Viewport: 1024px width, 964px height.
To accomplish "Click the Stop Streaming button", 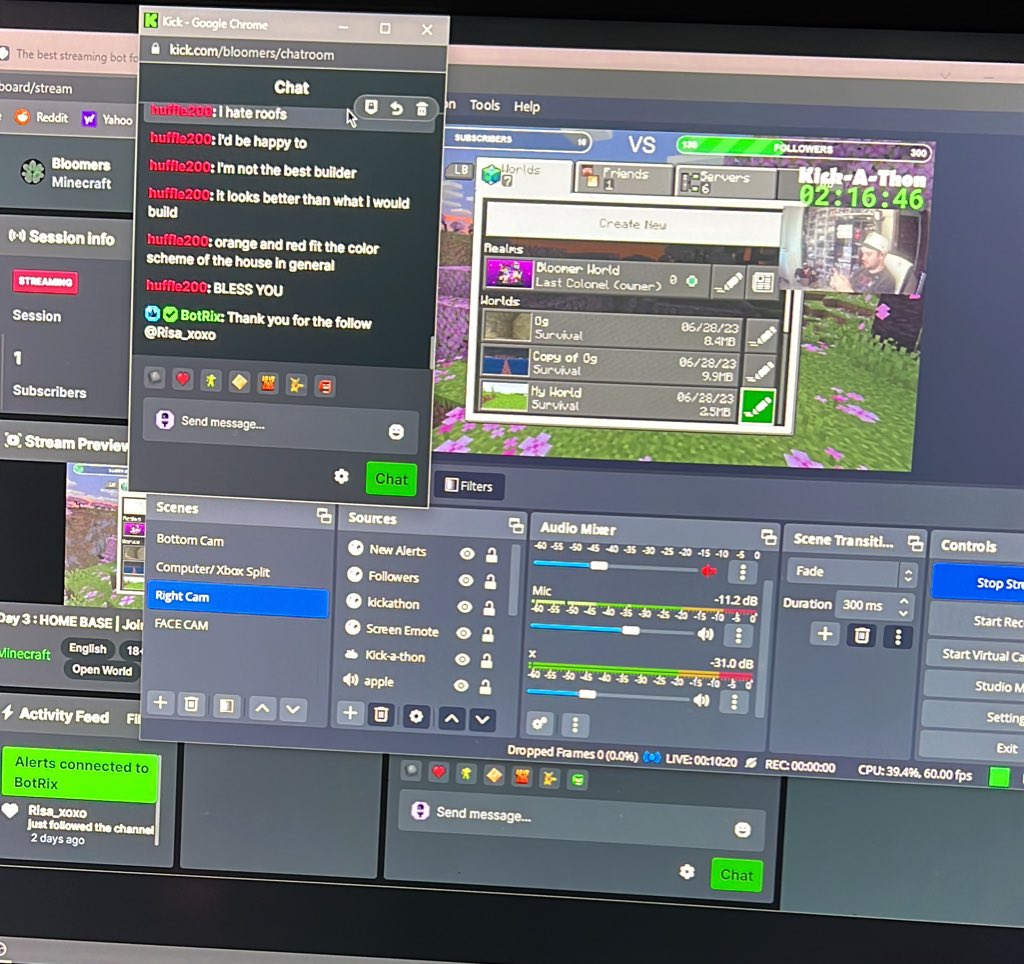I will coord(980,583).
